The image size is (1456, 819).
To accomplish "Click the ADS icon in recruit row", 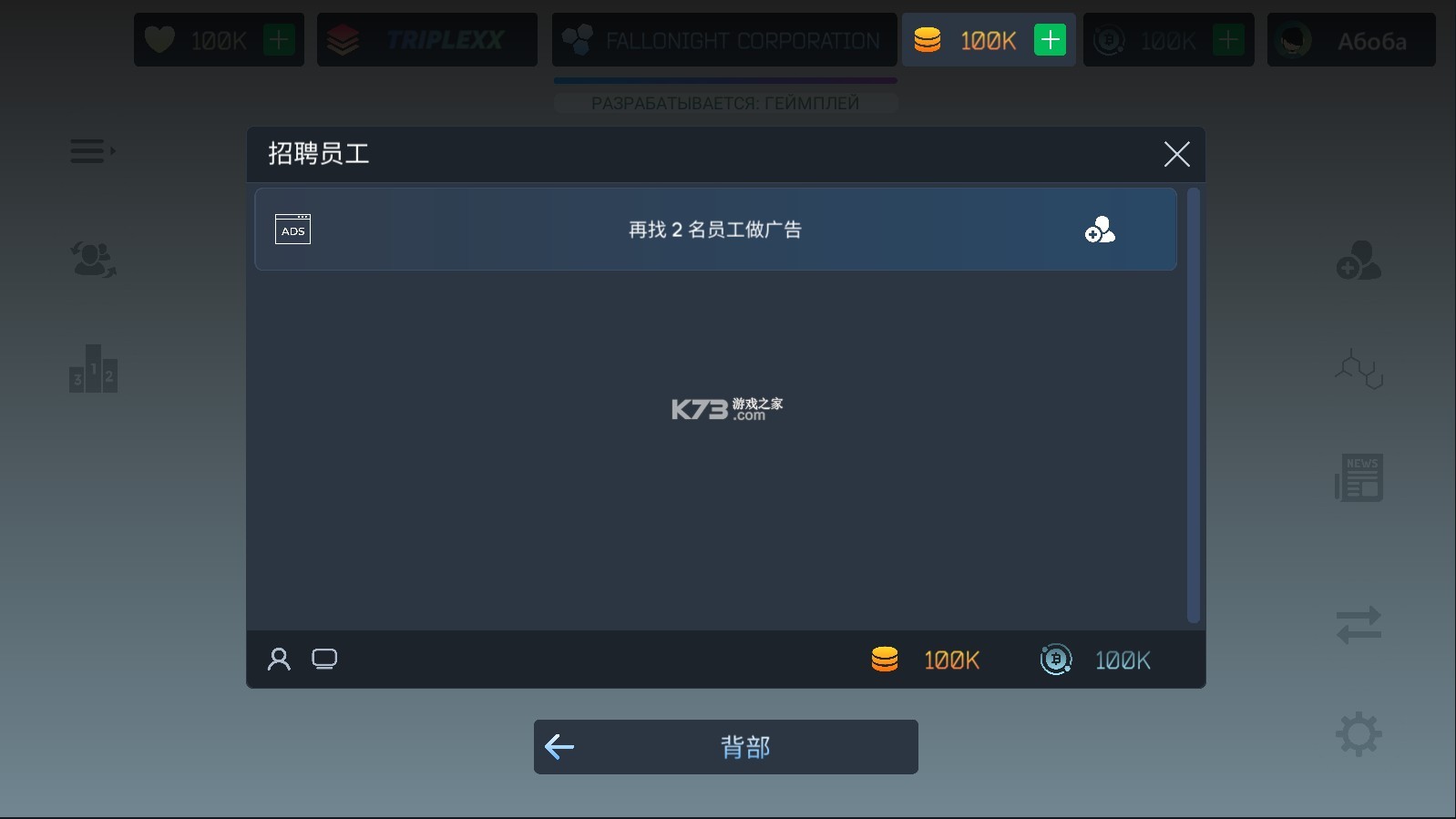I will click(292, 229).
